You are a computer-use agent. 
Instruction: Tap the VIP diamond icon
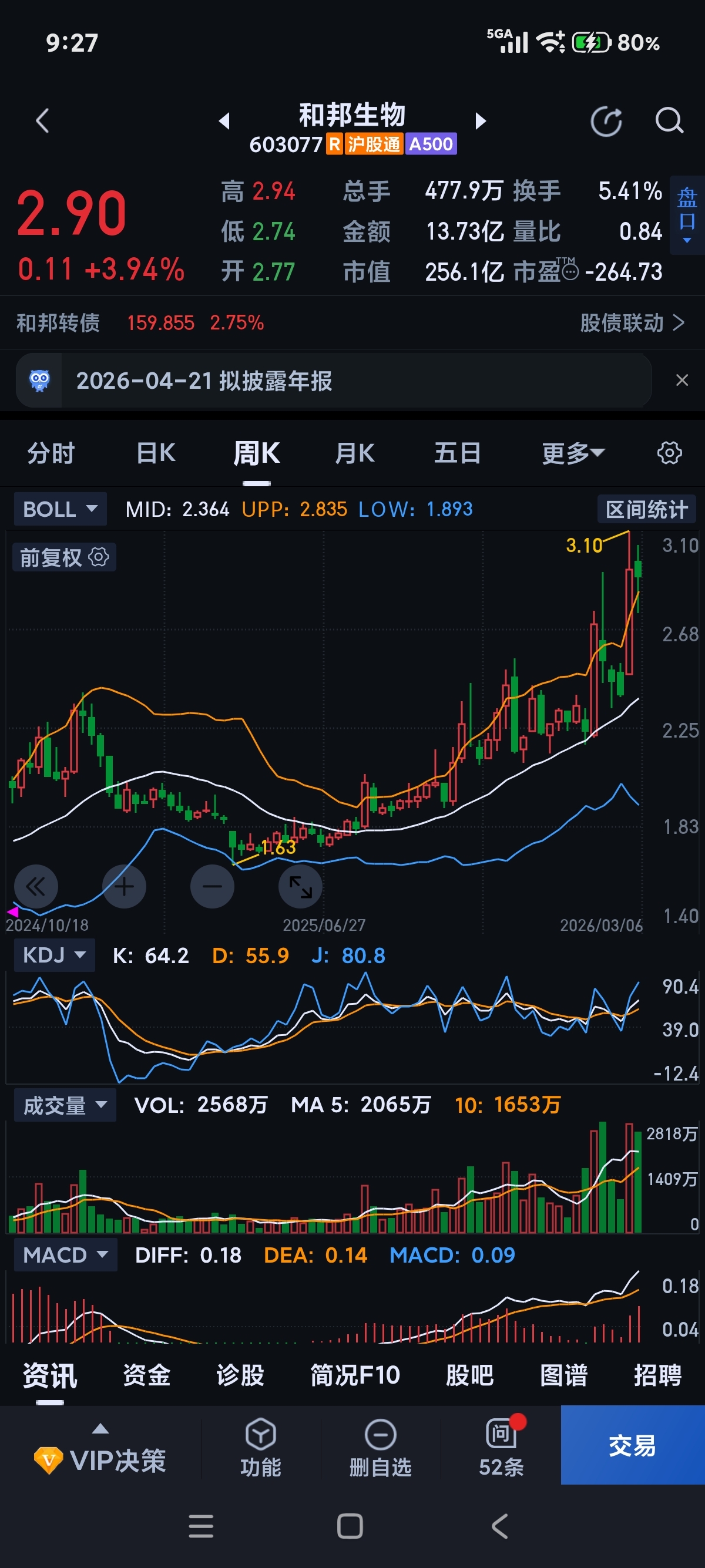tap(49, 1460)
